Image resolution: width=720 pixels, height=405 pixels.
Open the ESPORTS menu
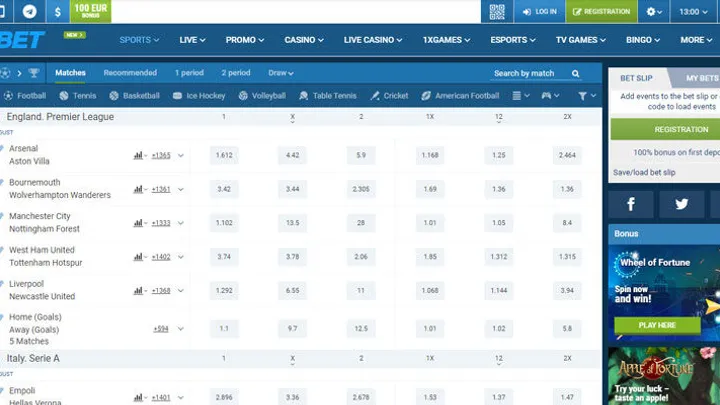pos(513,40)
